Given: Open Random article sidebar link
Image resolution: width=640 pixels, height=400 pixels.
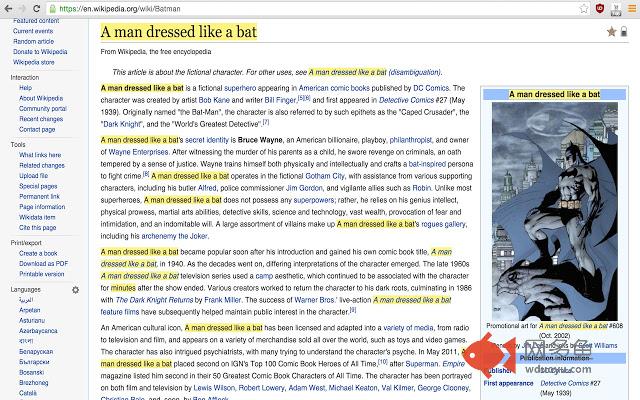Looking at the screenshot, I should (33, 41).
